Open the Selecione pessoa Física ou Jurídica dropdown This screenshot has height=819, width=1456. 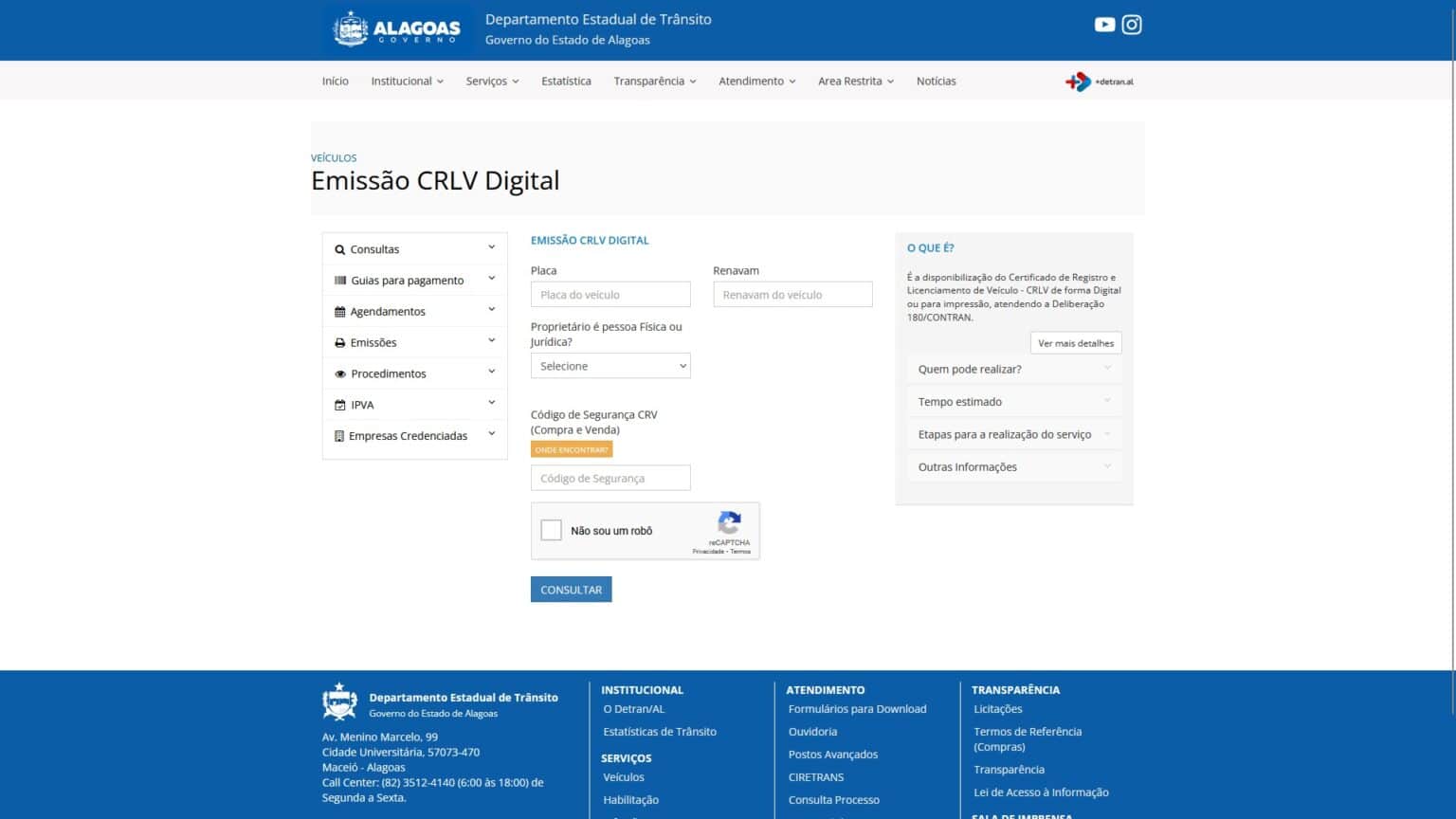[x=610, y=365]
